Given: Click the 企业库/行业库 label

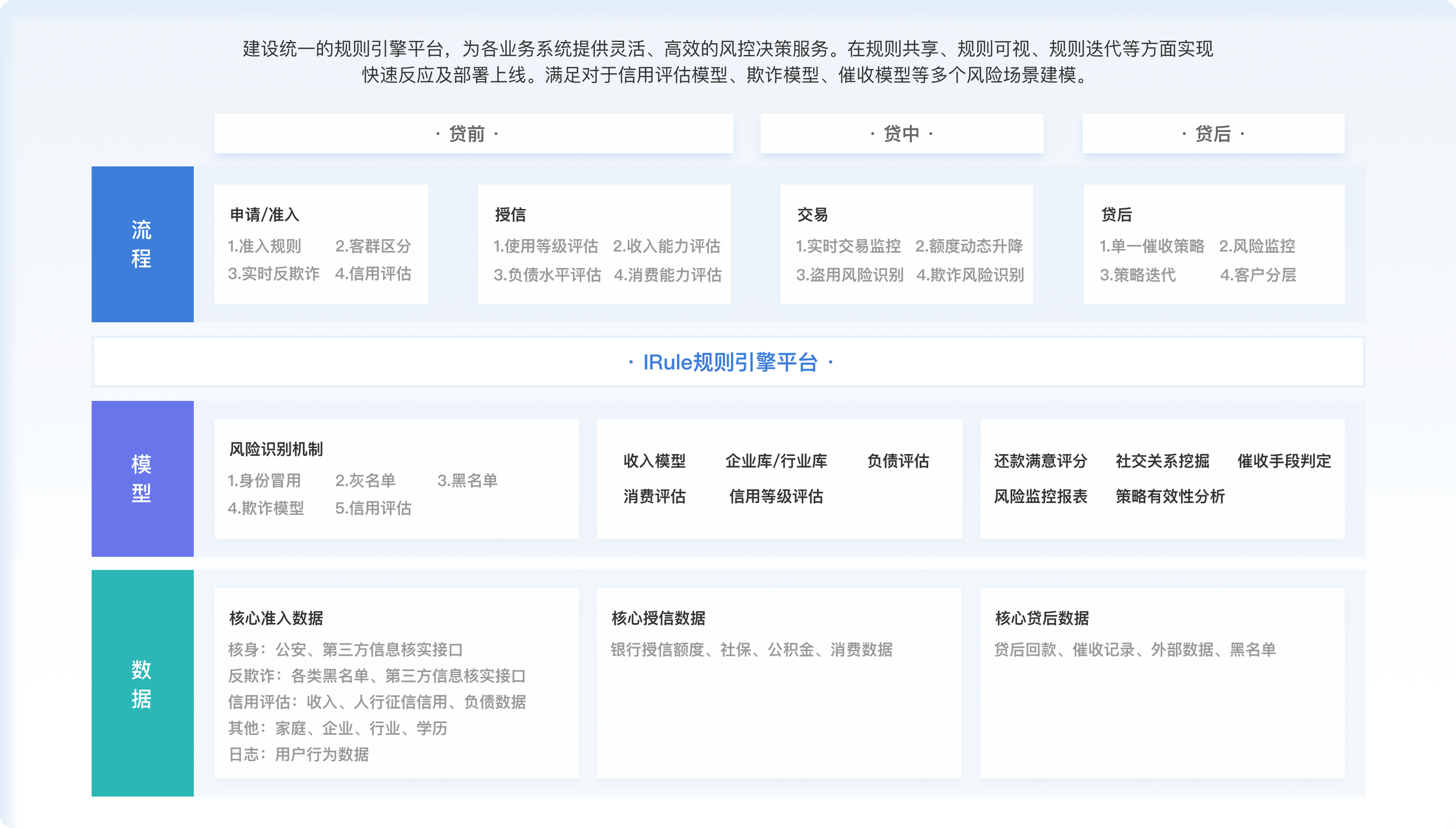Looking at the screenshot, I should [x=776, y=461].
